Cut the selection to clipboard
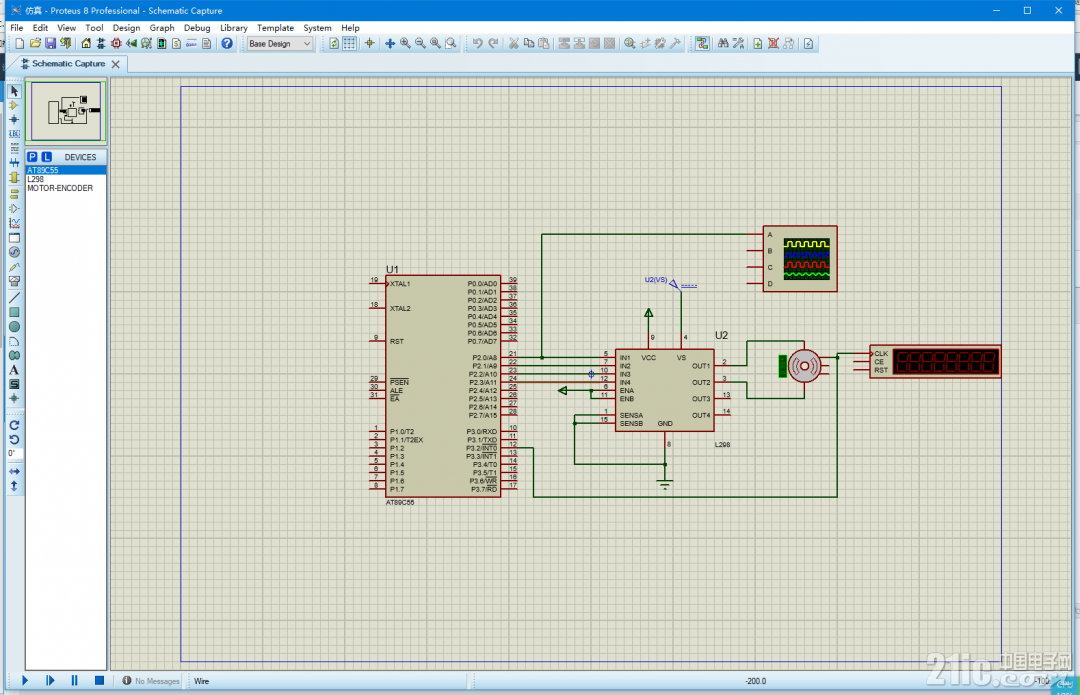The height and width of the screenshot is (695, 1080). pos(513,43)
